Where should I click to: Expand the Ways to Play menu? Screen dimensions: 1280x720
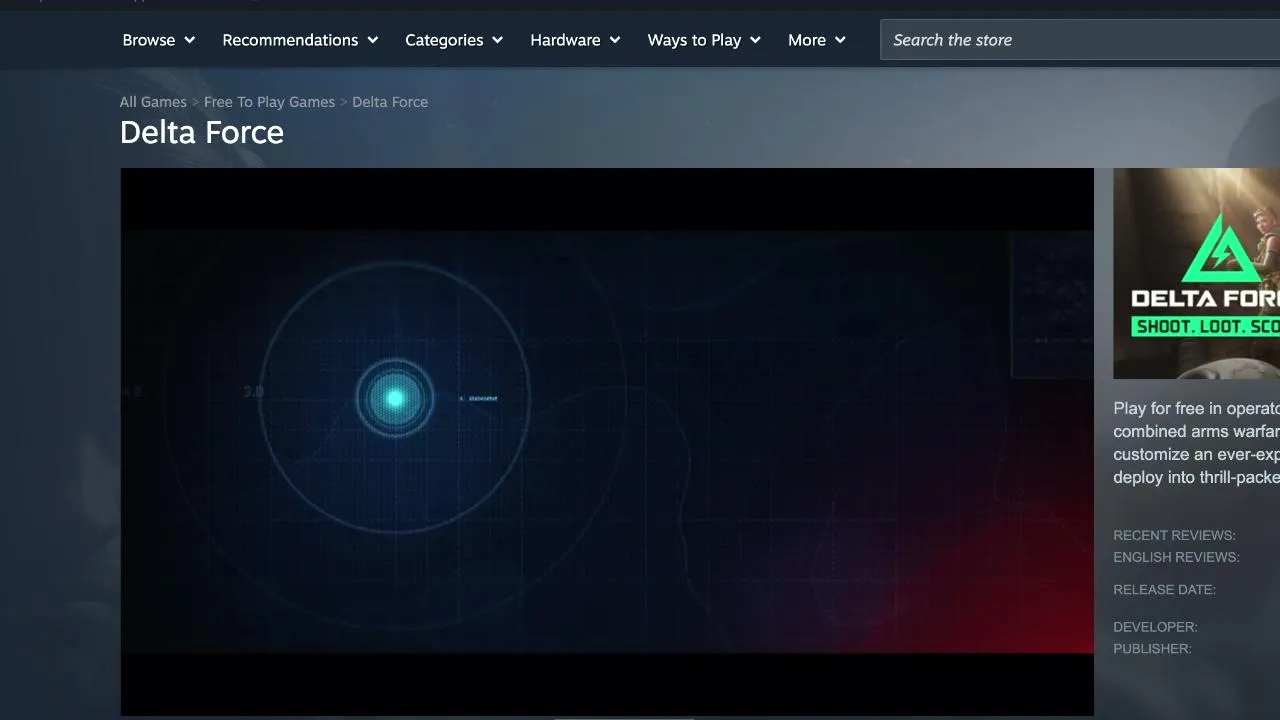704,40
